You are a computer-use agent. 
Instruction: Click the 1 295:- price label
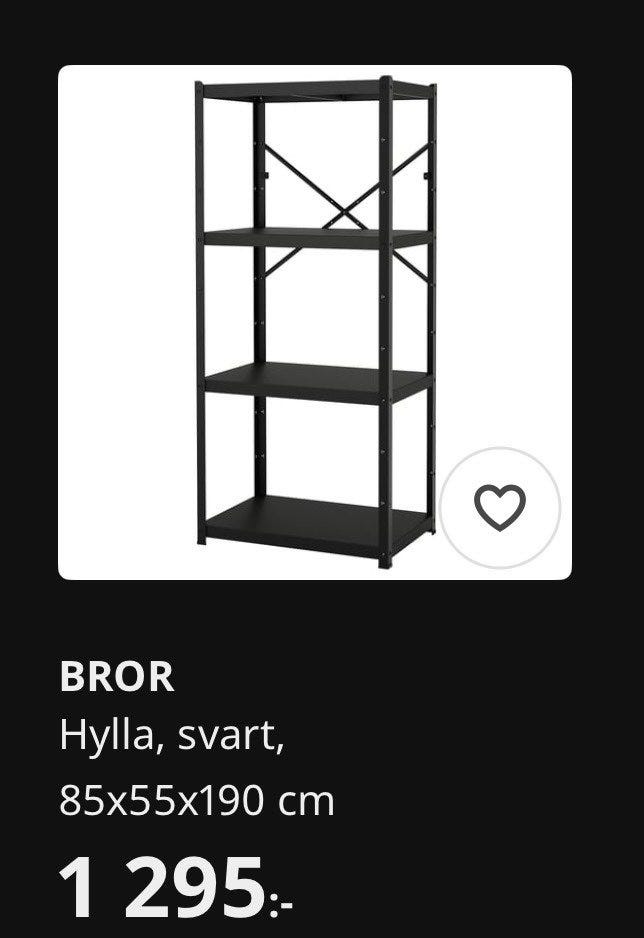point(175,887)
